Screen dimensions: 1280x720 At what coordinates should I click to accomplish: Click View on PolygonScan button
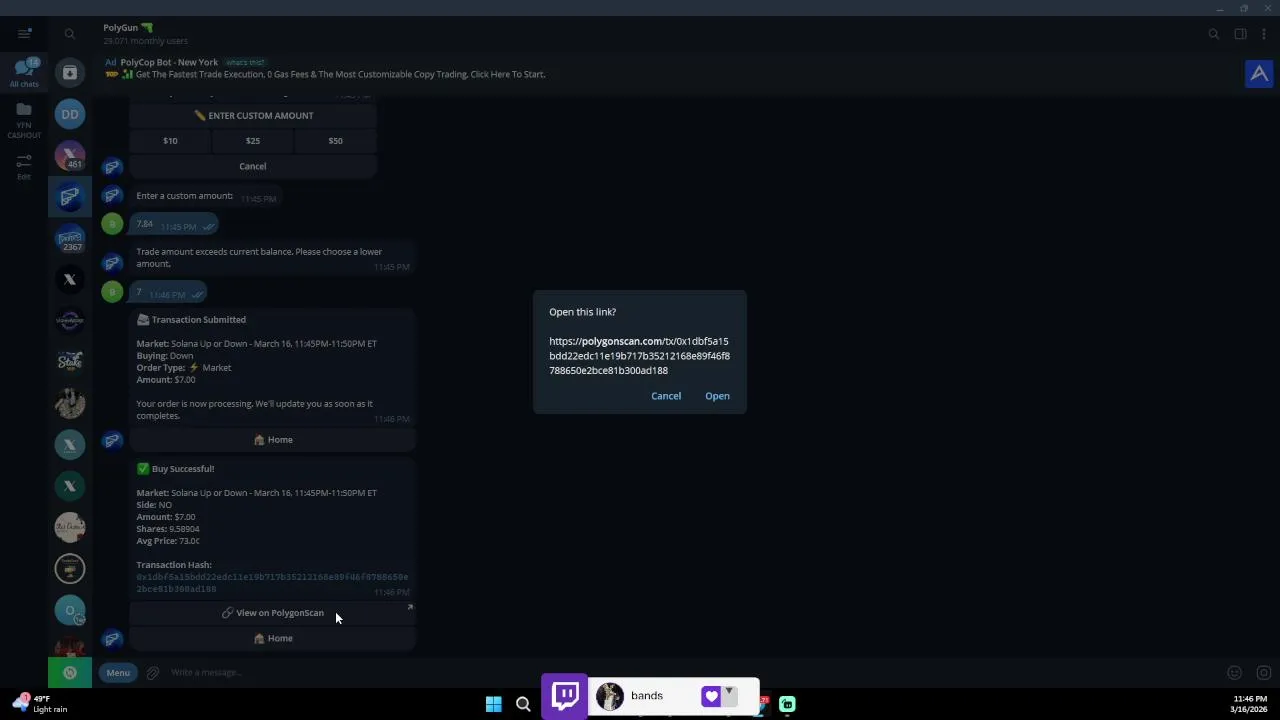click(x=273, y=613)
